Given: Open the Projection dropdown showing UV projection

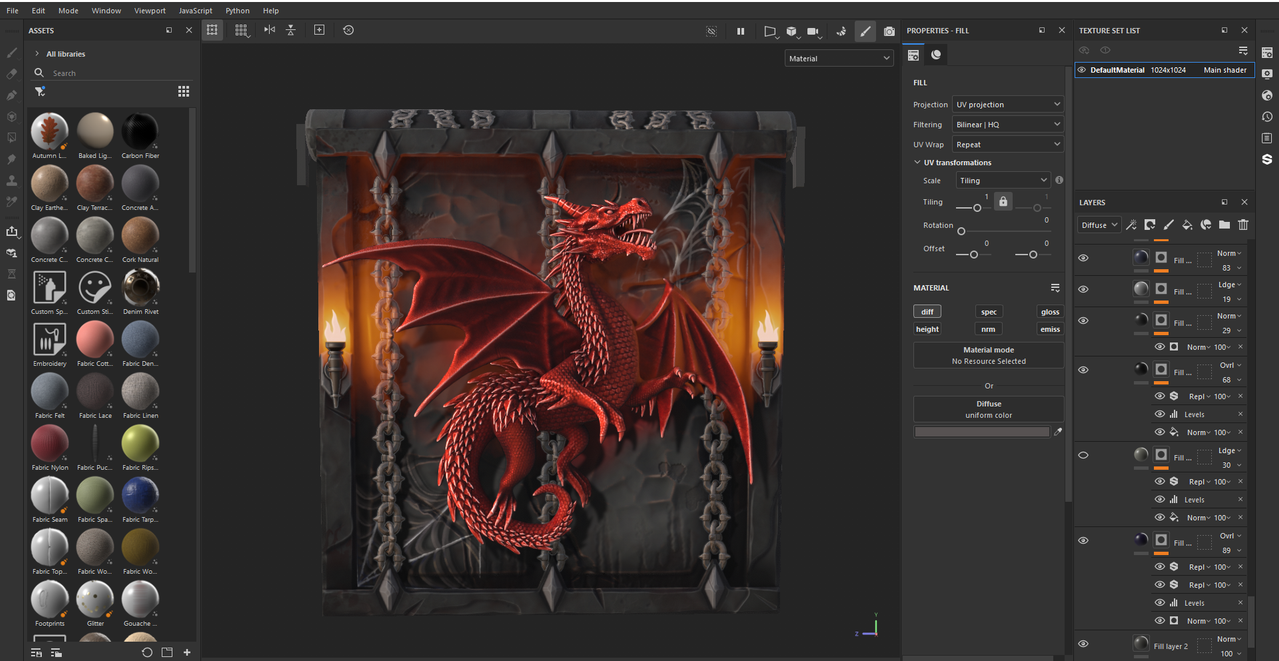Looking at the screenshot, I should [1007, 104].
